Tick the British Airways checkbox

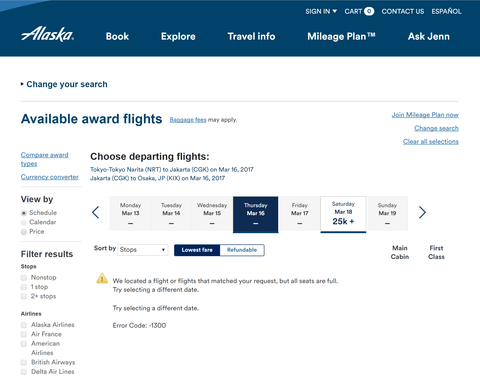tap(24, 362)
